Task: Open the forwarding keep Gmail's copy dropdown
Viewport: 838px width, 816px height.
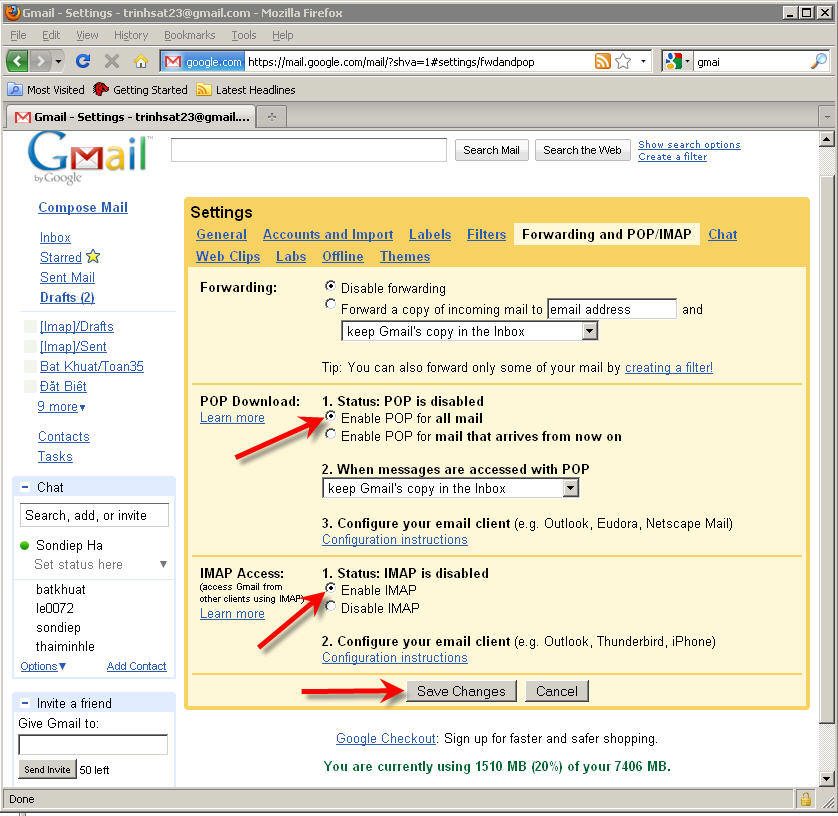Action: (x=469, y=331)
